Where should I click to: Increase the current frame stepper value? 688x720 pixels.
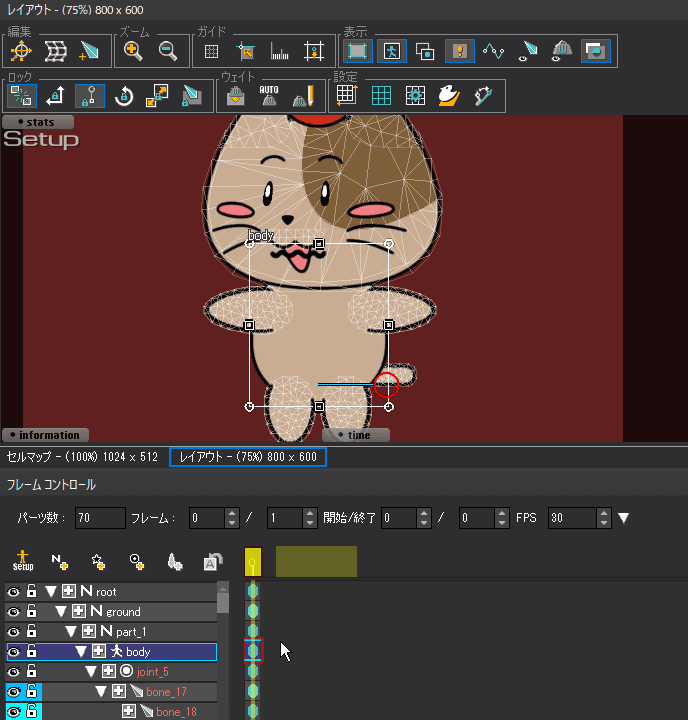point(232,513)
